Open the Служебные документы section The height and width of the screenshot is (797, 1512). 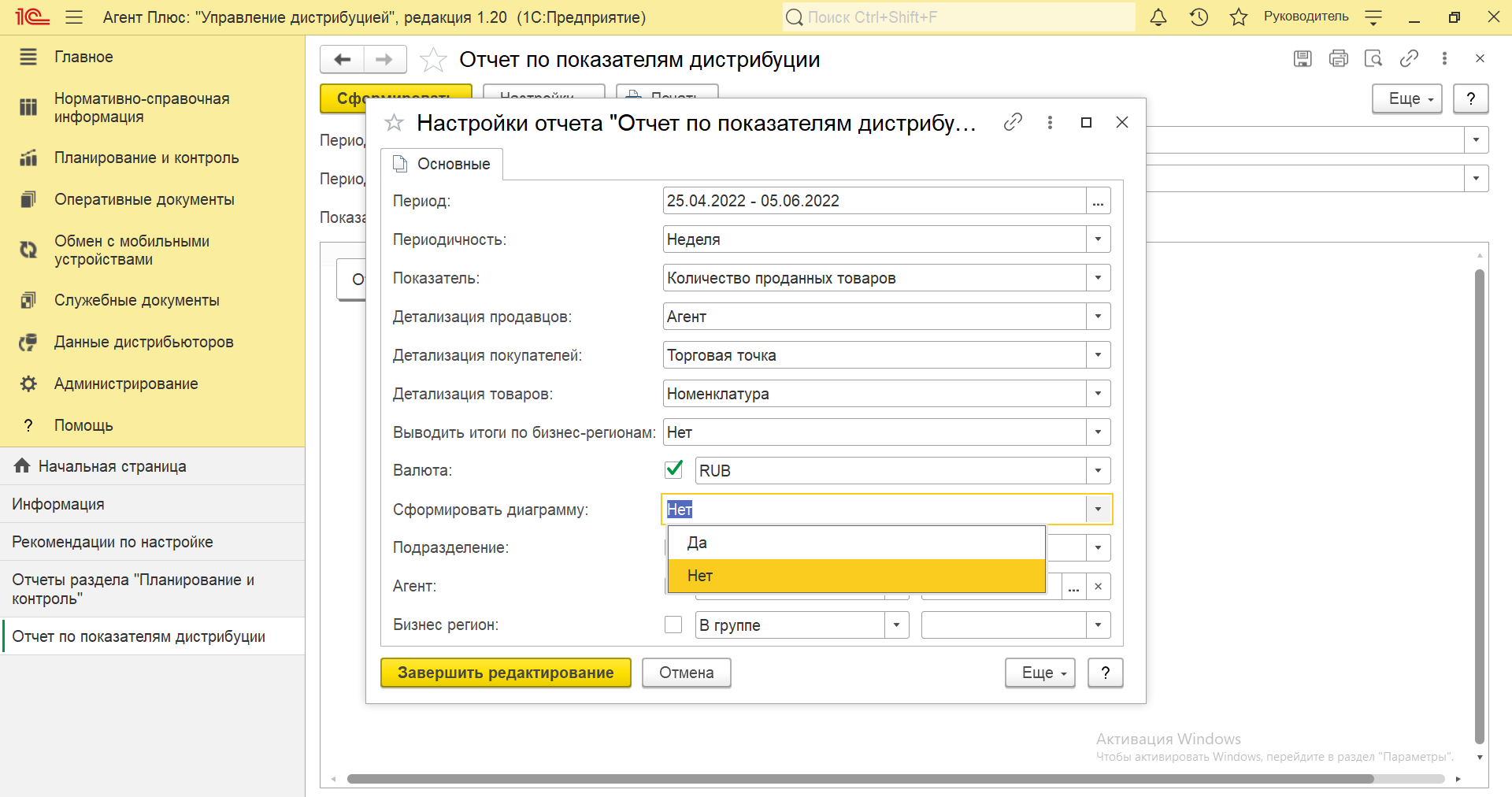coord(136,300)
